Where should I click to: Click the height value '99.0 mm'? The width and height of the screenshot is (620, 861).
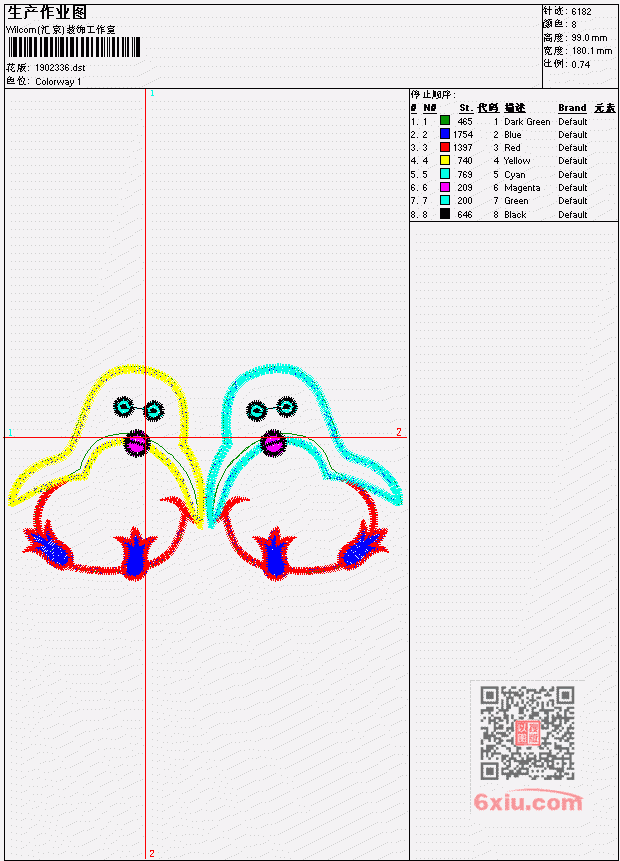[x=589, y=37]
